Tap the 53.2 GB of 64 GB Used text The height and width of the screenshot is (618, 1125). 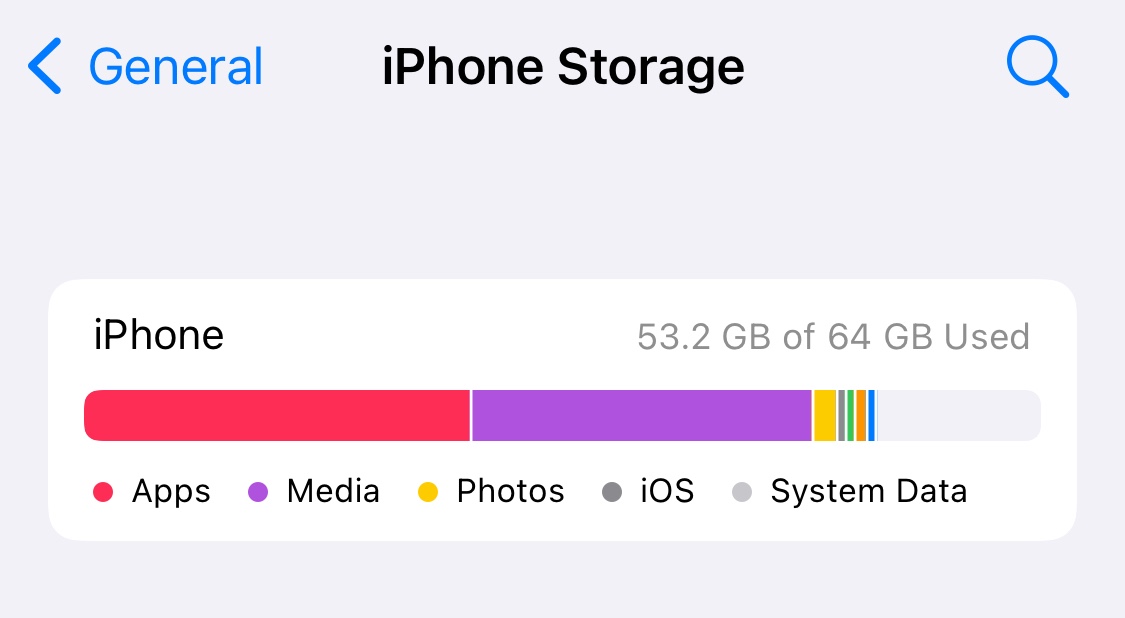(834, 337)
